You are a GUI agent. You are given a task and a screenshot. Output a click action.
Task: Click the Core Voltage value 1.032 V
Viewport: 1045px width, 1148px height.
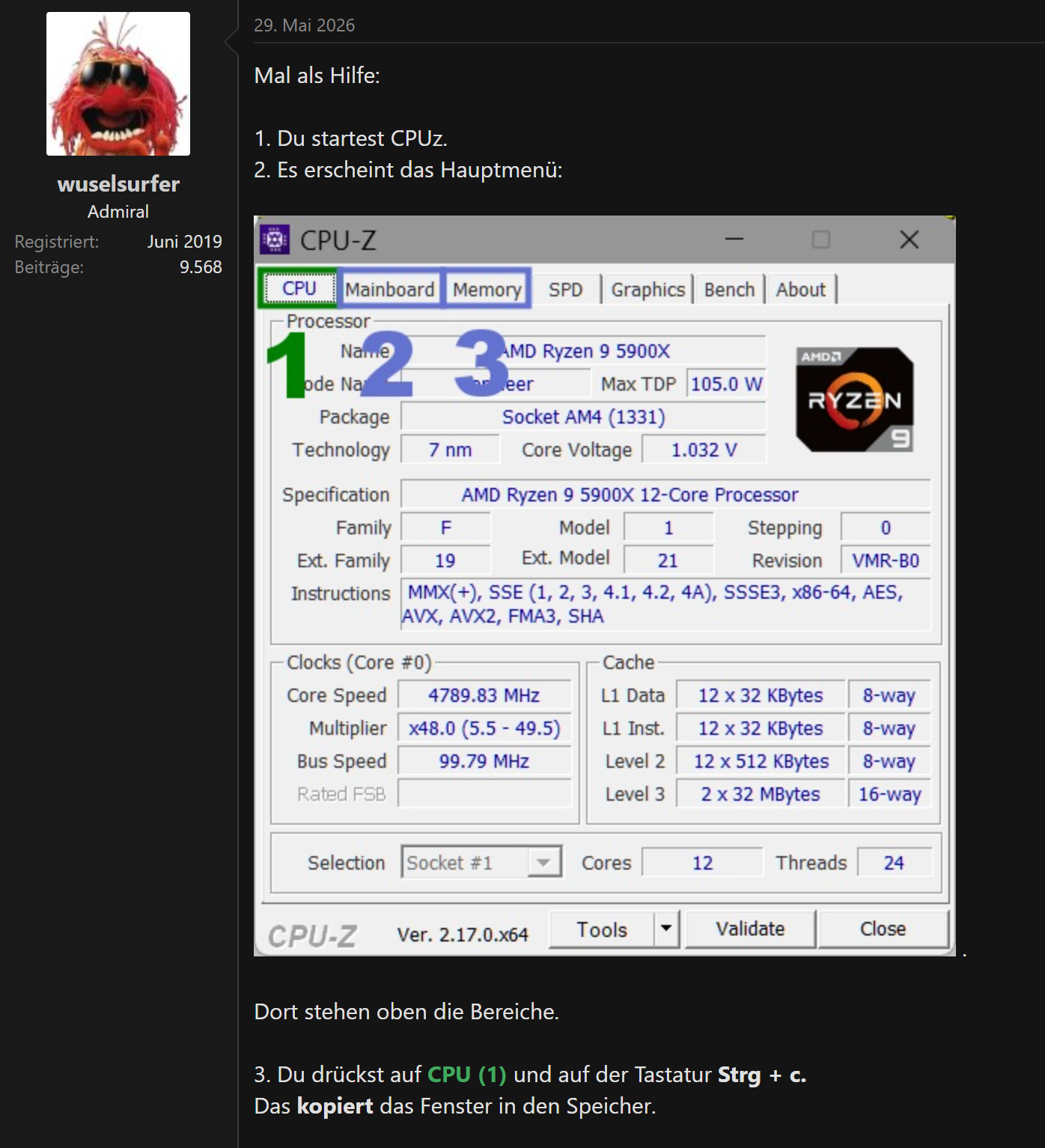pyautogui.click(x=704, y=450)
